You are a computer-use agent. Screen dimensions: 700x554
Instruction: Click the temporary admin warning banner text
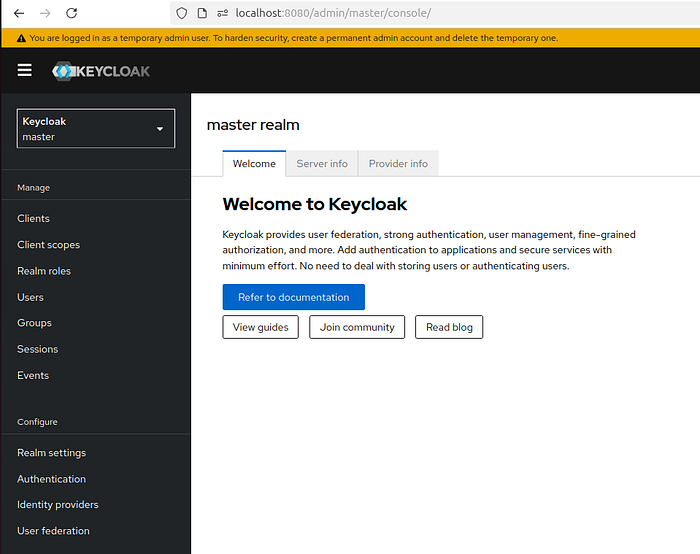[294, 38]
